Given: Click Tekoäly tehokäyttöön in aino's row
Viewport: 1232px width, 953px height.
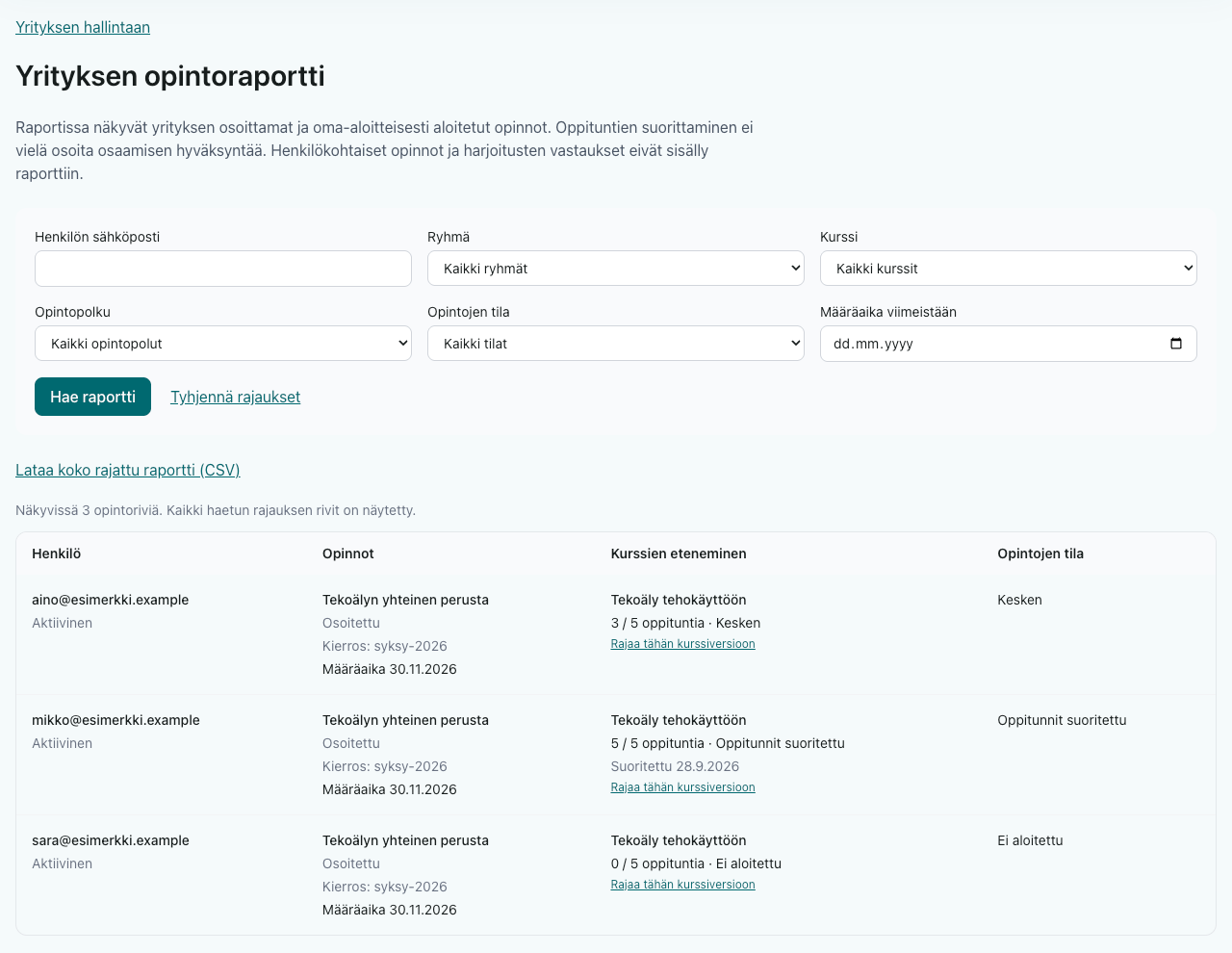Looking at the screenshot, I should tap(679, 600).
